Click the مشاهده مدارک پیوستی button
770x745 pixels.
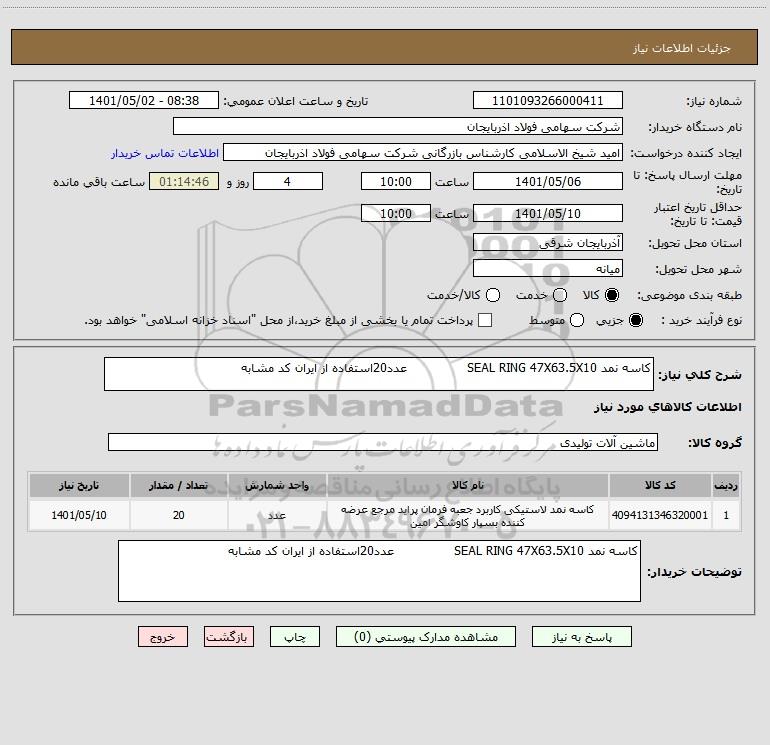pyautogui.click(x=426, y=637)
